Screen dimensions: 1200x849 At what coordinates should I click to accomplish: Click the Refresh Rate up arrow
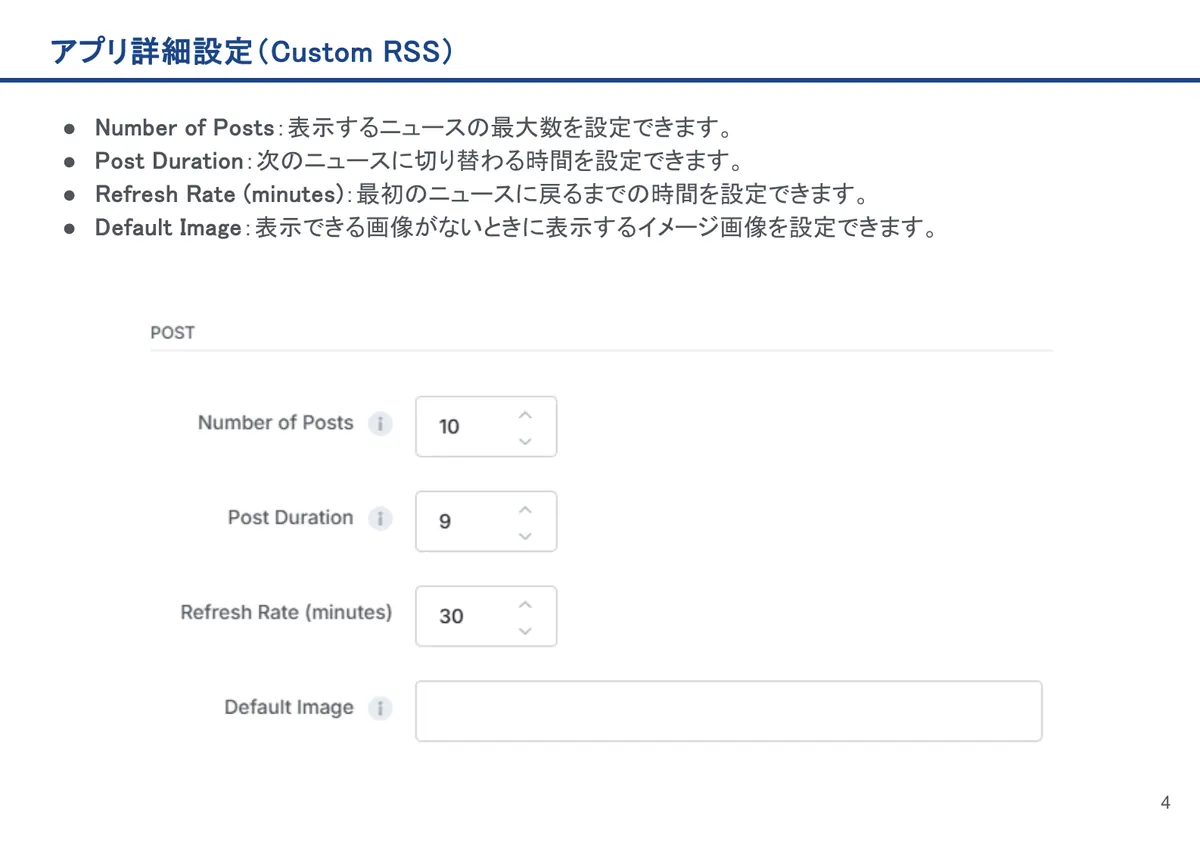pyautogui.click(x=525, y=604)
